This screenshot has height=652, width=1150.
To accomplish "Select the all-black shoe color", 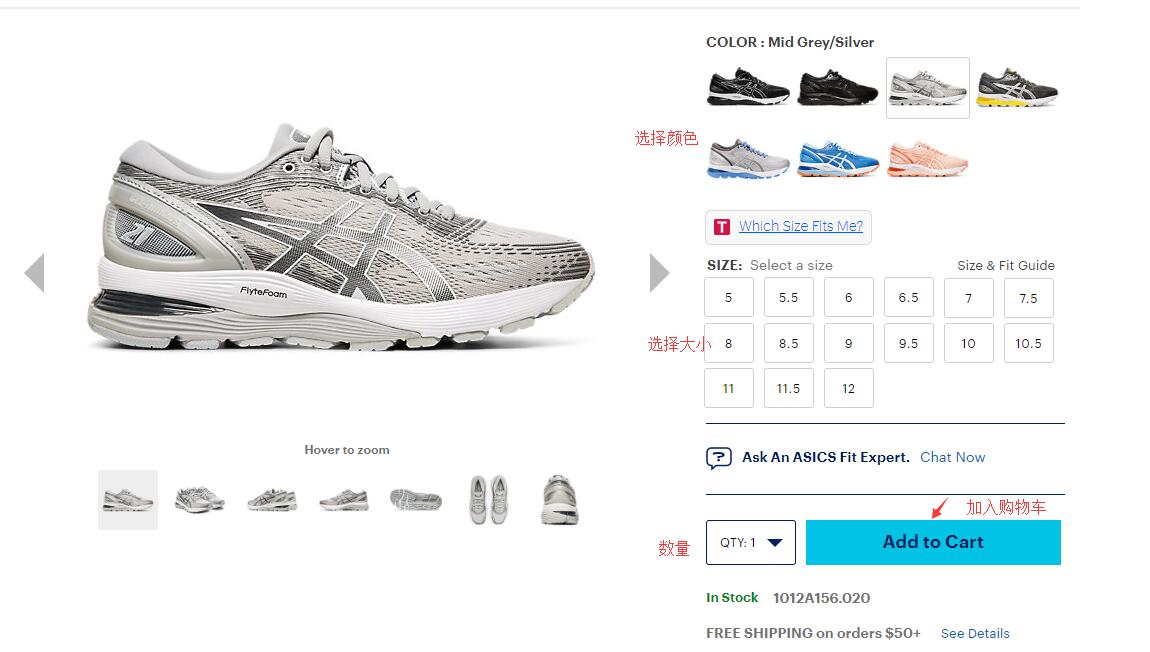I will pos(838,88).
